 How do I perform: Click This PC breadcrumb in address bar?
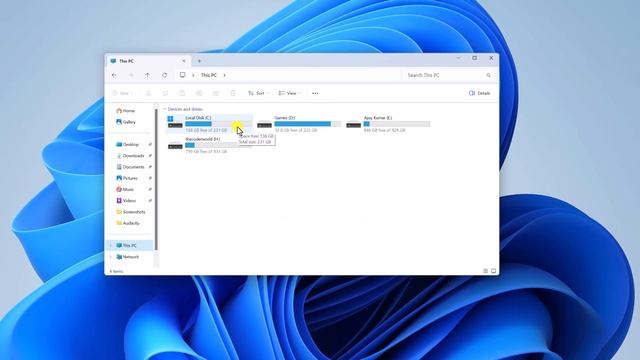(x=209, y=75)
